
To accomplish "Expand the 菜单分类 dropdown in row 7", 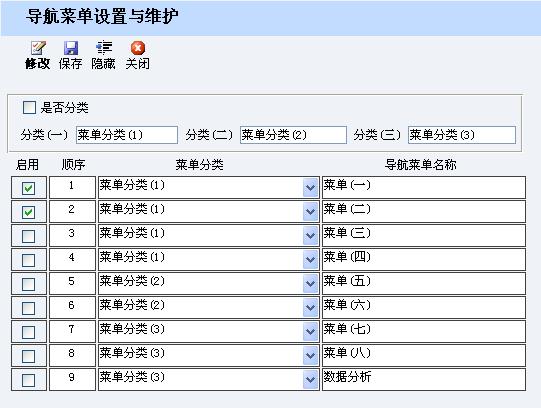I will point(310,331).
